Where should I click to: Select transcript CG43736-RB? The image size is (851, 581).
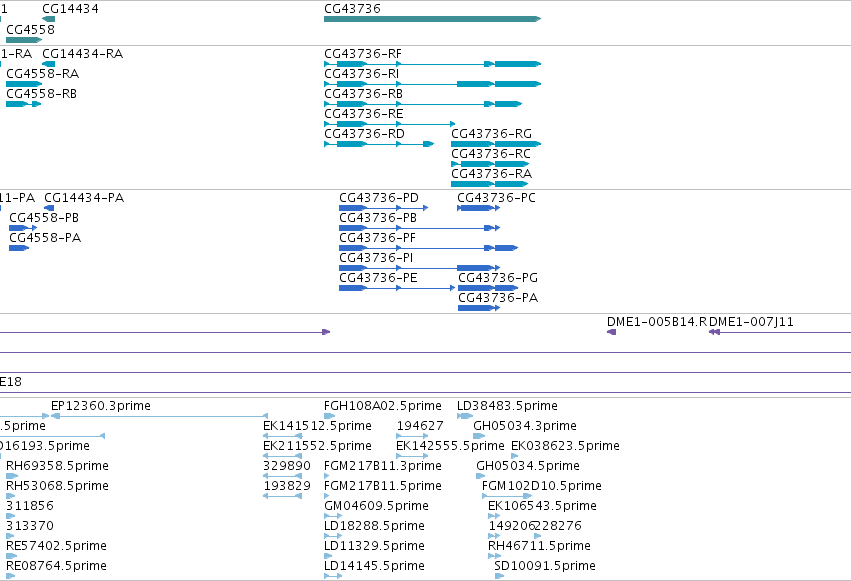[423, 104]
